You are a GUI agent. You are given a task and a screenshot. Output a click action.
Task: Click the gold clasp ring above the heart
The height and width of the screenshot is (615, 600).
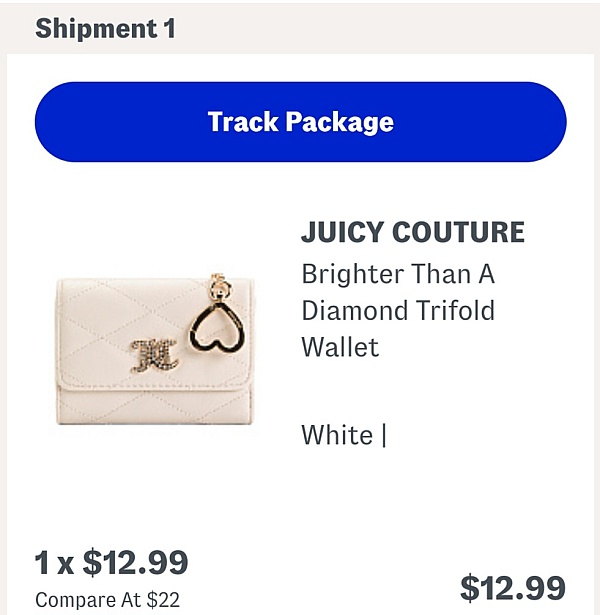(220, 286)
